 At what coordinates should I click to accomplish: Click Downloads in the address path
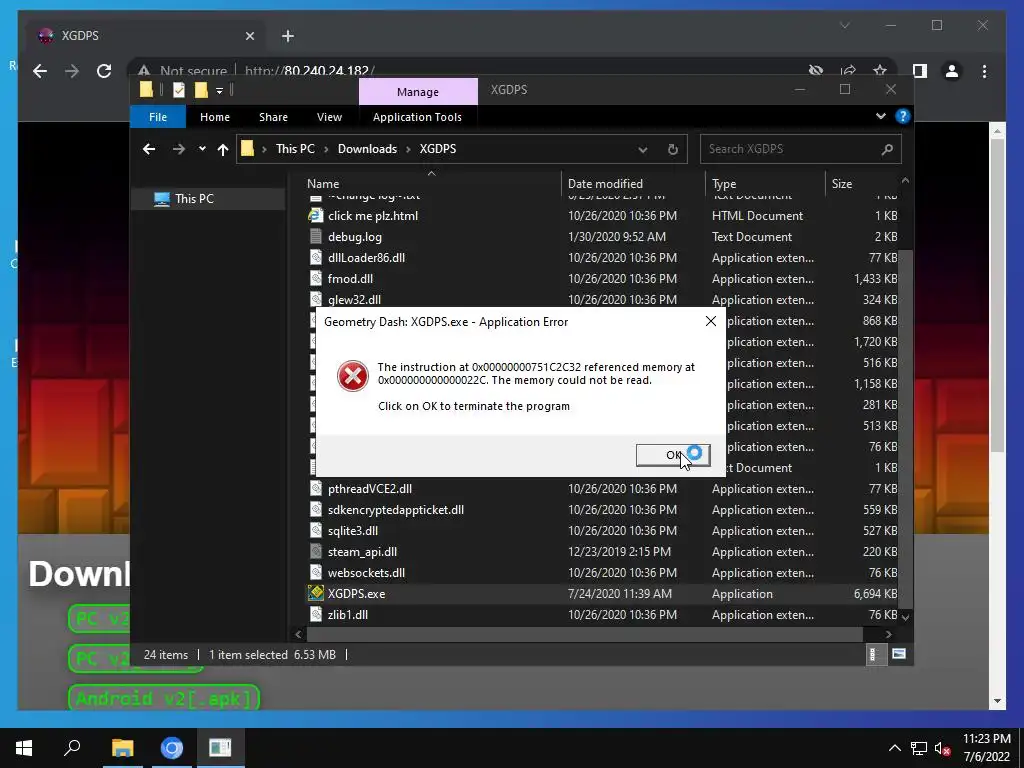click(367, 149)
